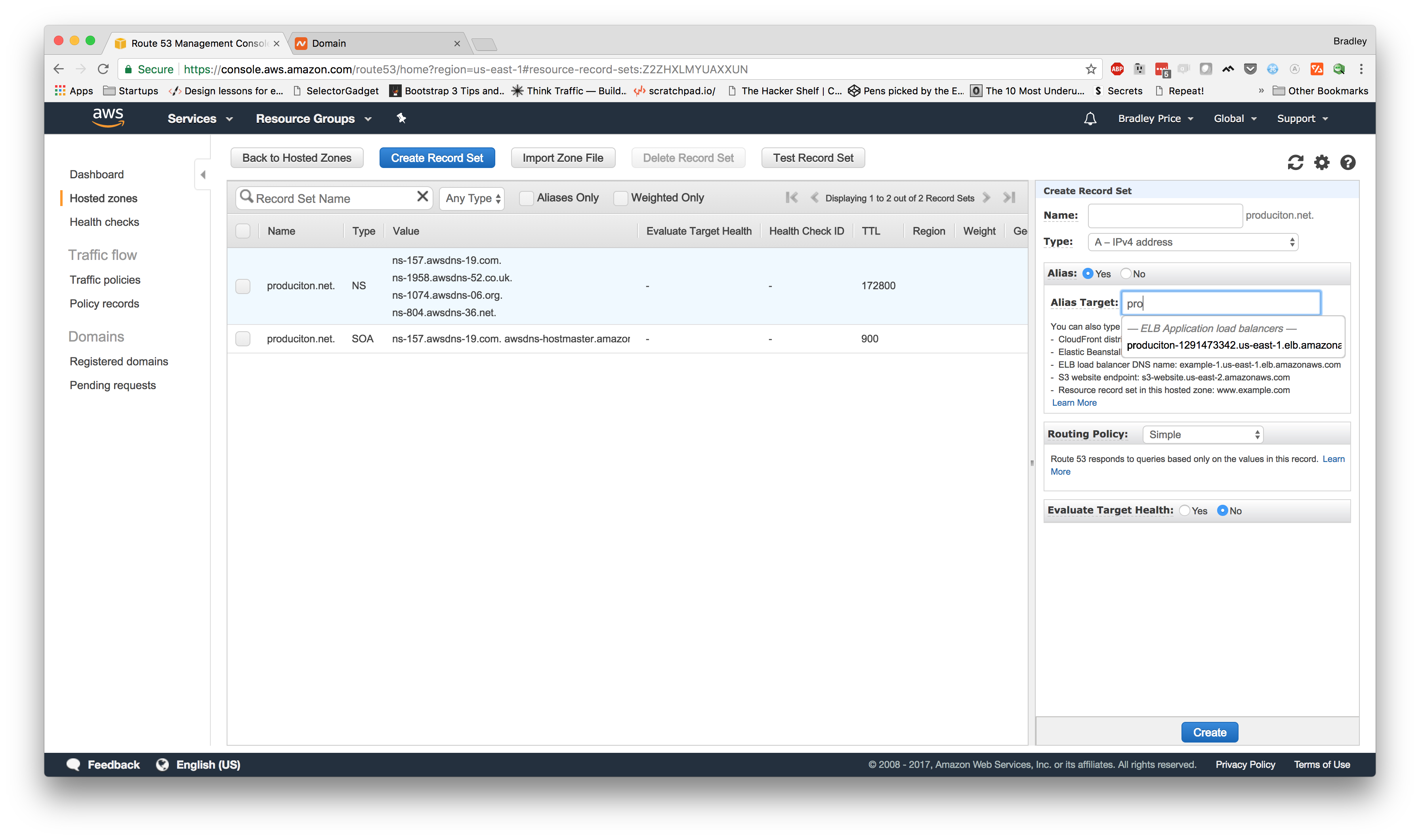Open the Any Type filter dropdown
This screenshot has height=840, width=1420.
point(471,198)
